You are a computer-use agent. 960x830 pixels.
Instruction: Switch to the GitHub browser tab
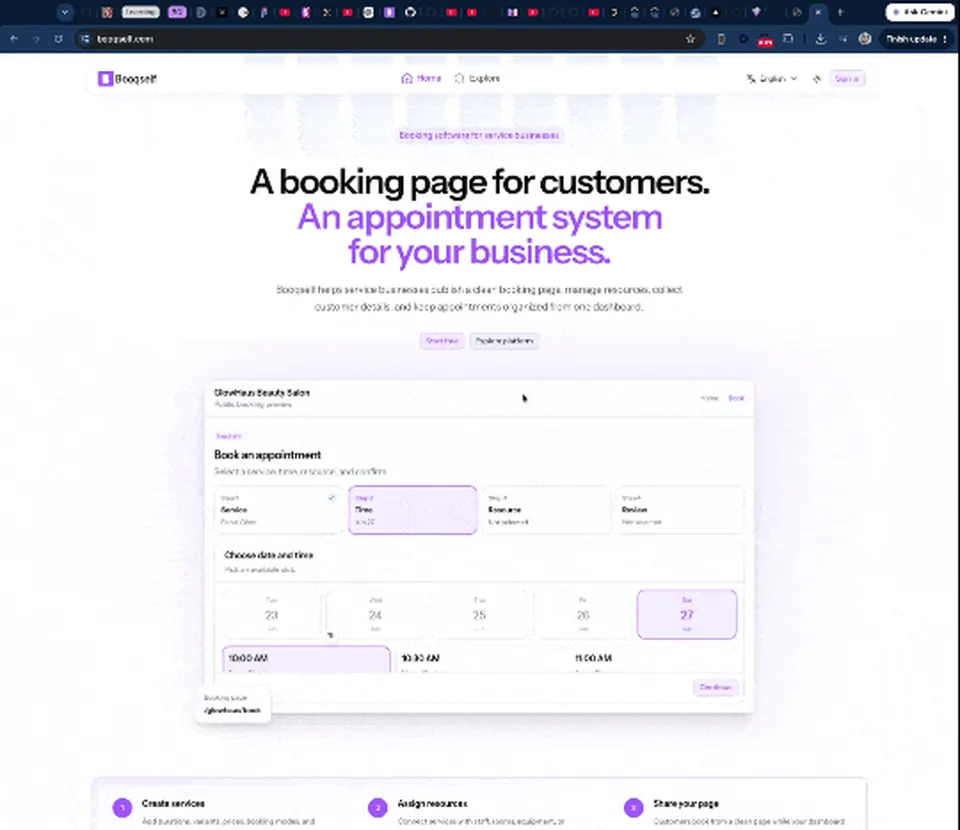pyautogui.click(x=410, y=12)
